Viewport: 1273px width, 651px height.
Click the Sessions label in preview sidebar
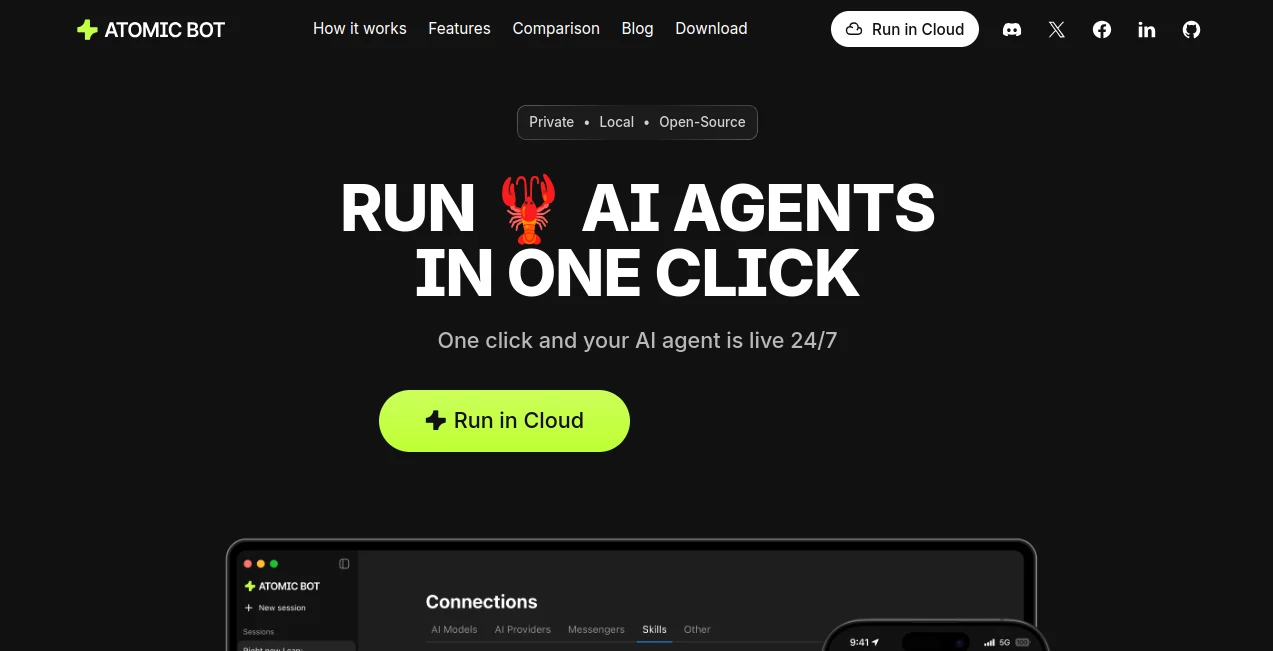258,632
